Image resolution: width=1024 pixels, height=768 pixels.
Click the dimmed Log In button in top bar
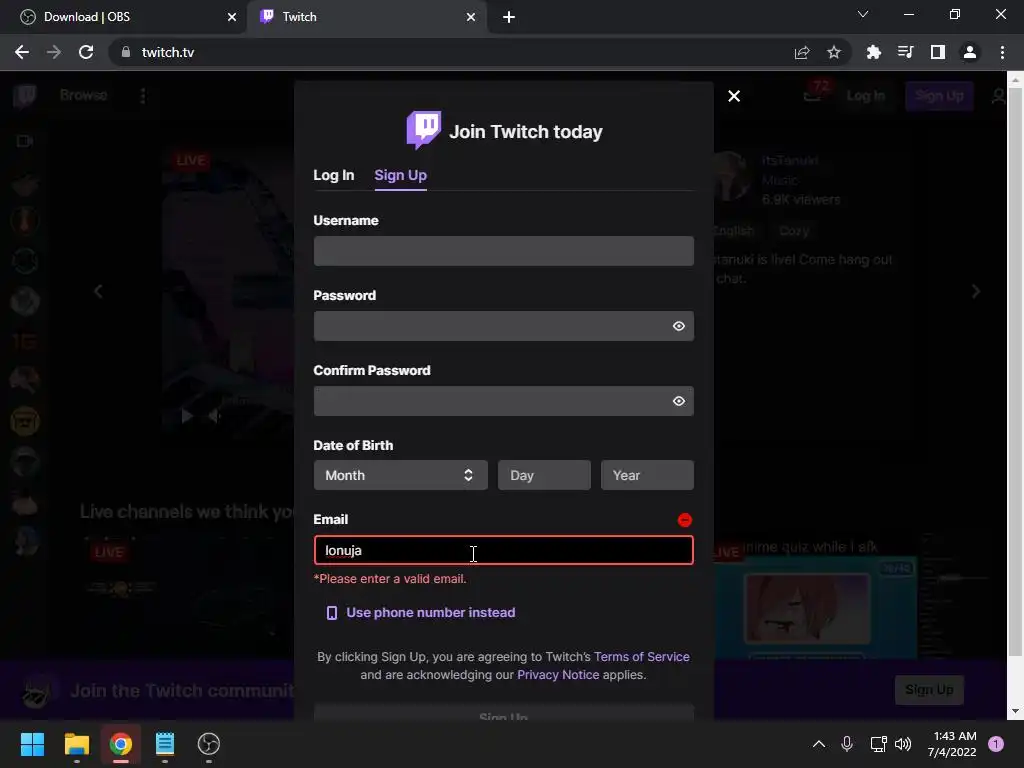coord(865,96)
